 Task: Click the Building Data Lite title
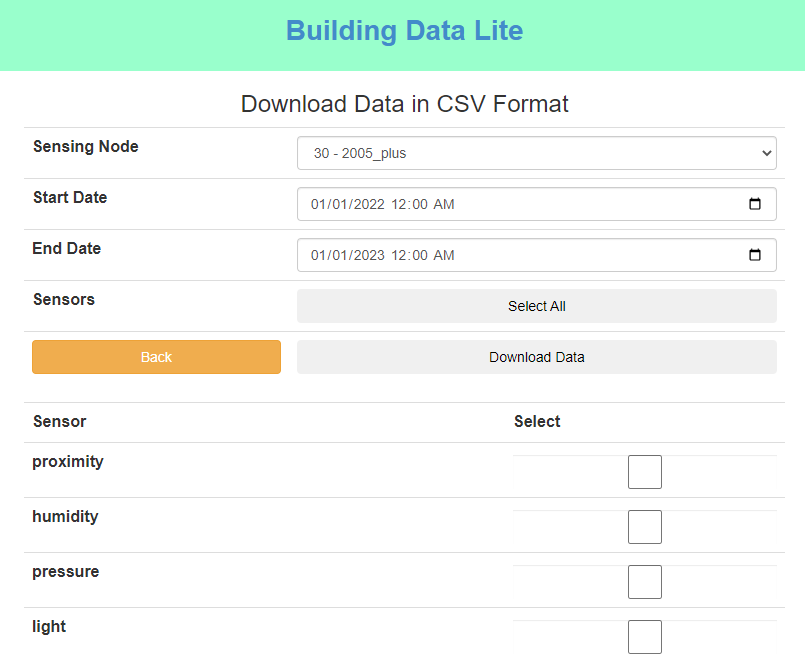(x=404, y=31)
